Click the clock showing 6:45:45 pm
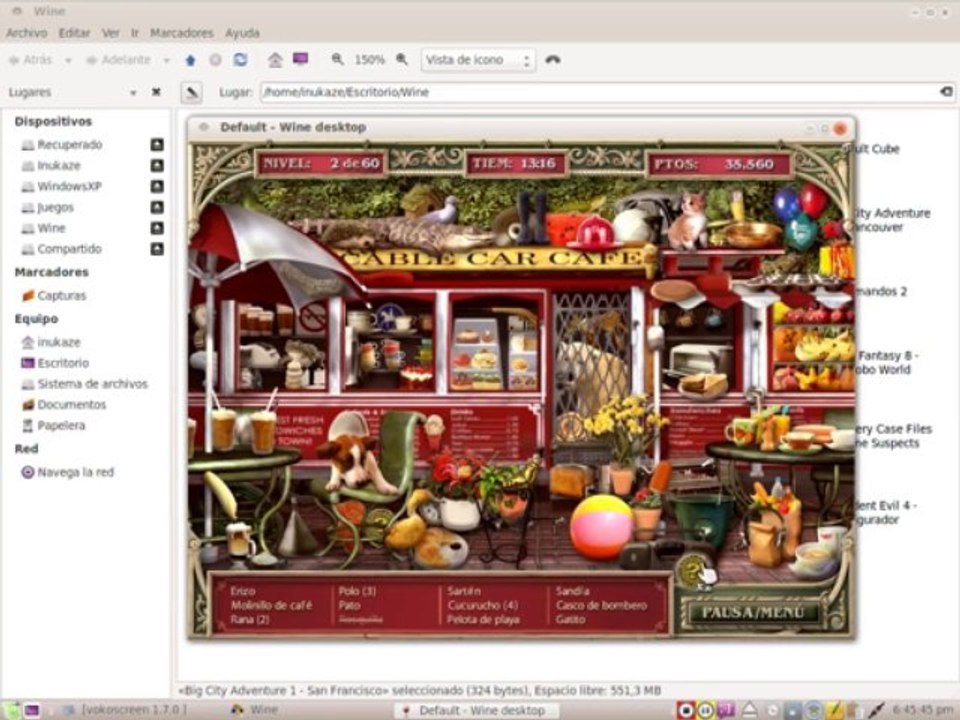Image resolution: width=960 pixels, height=720 pixels. [x=922, y=710]
